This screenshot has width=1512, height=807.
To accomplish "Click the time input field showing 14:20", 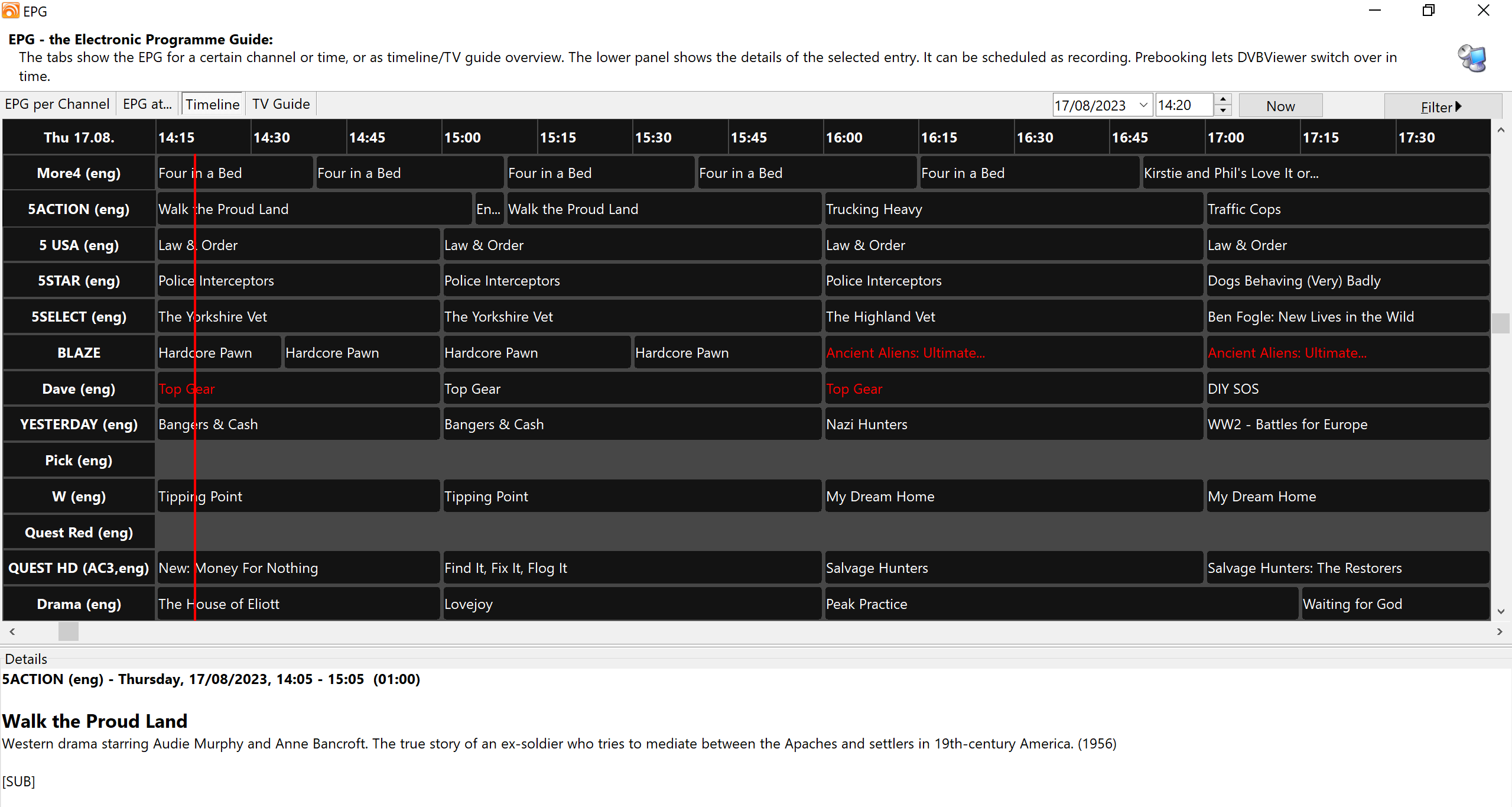I will [x=1183, y=105].
